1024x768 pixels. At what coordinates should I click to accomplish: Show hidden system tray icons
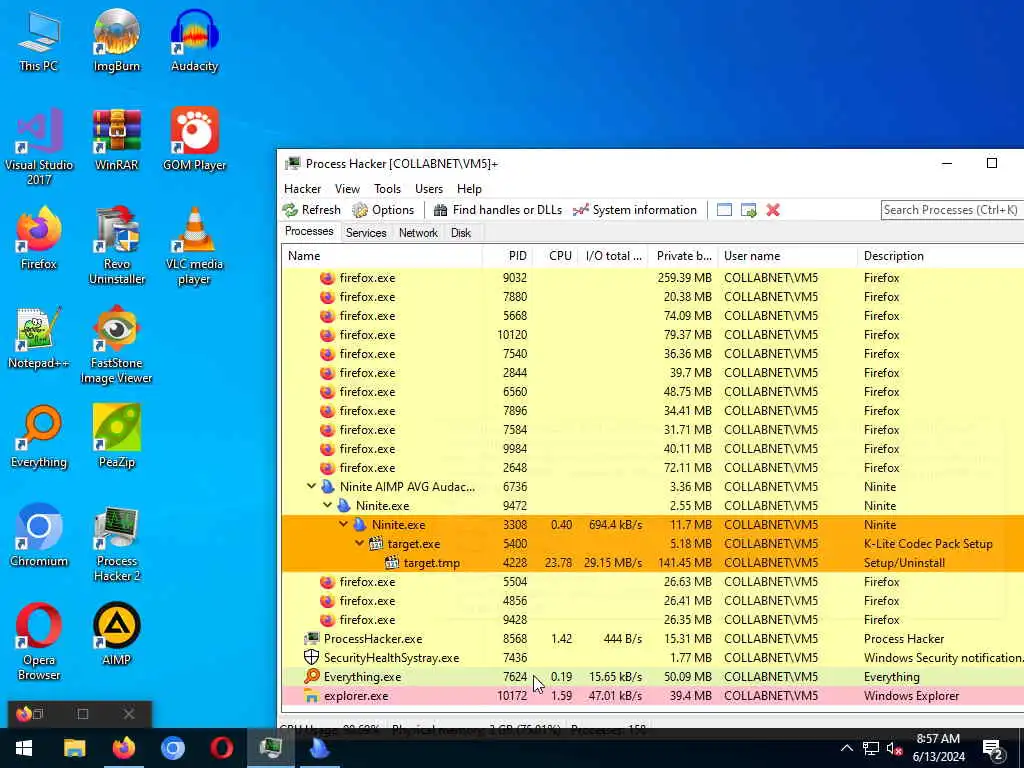click(846, 748)
